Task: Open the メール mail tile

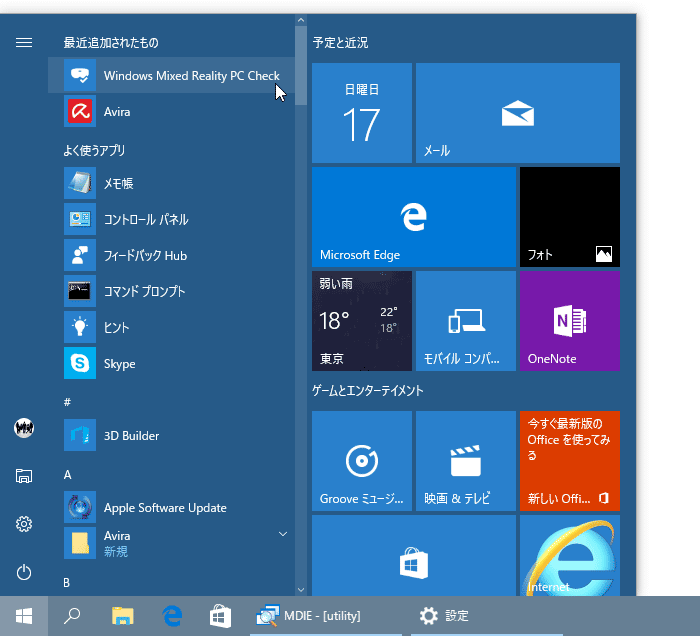Action: (517, 113)
